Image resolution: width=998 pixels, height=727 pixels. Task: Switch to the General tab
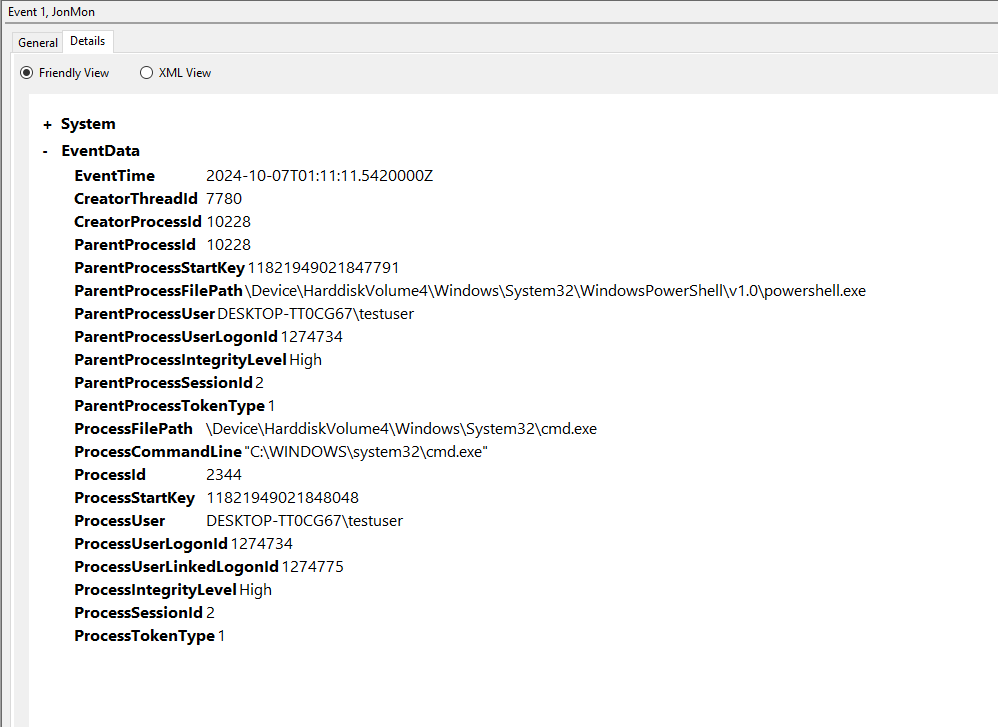click(38, 43)
